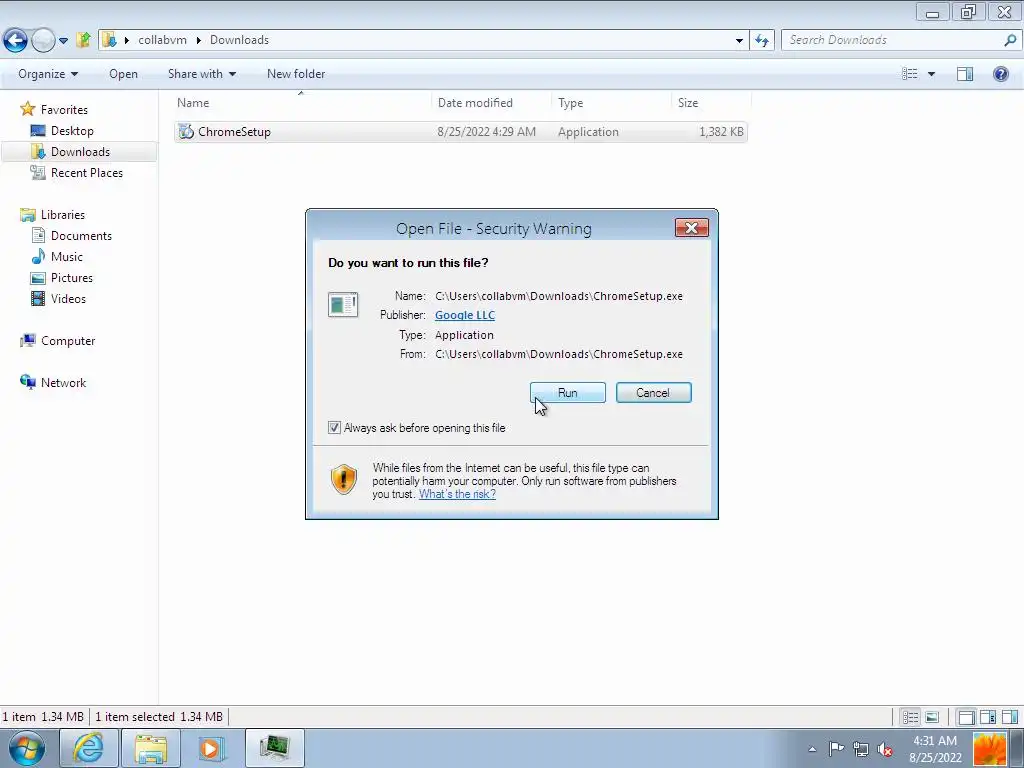Viewport: 1024px width, 768px height.
Task: Open the Organize menu
Action: 48,74
